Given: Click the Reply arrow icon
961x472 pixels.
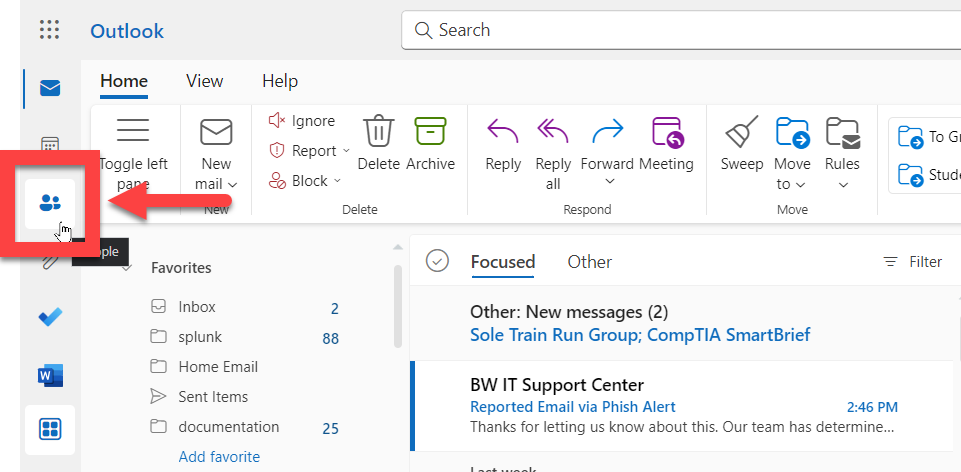Looking at the screenshot, I should tap(503, 132).
